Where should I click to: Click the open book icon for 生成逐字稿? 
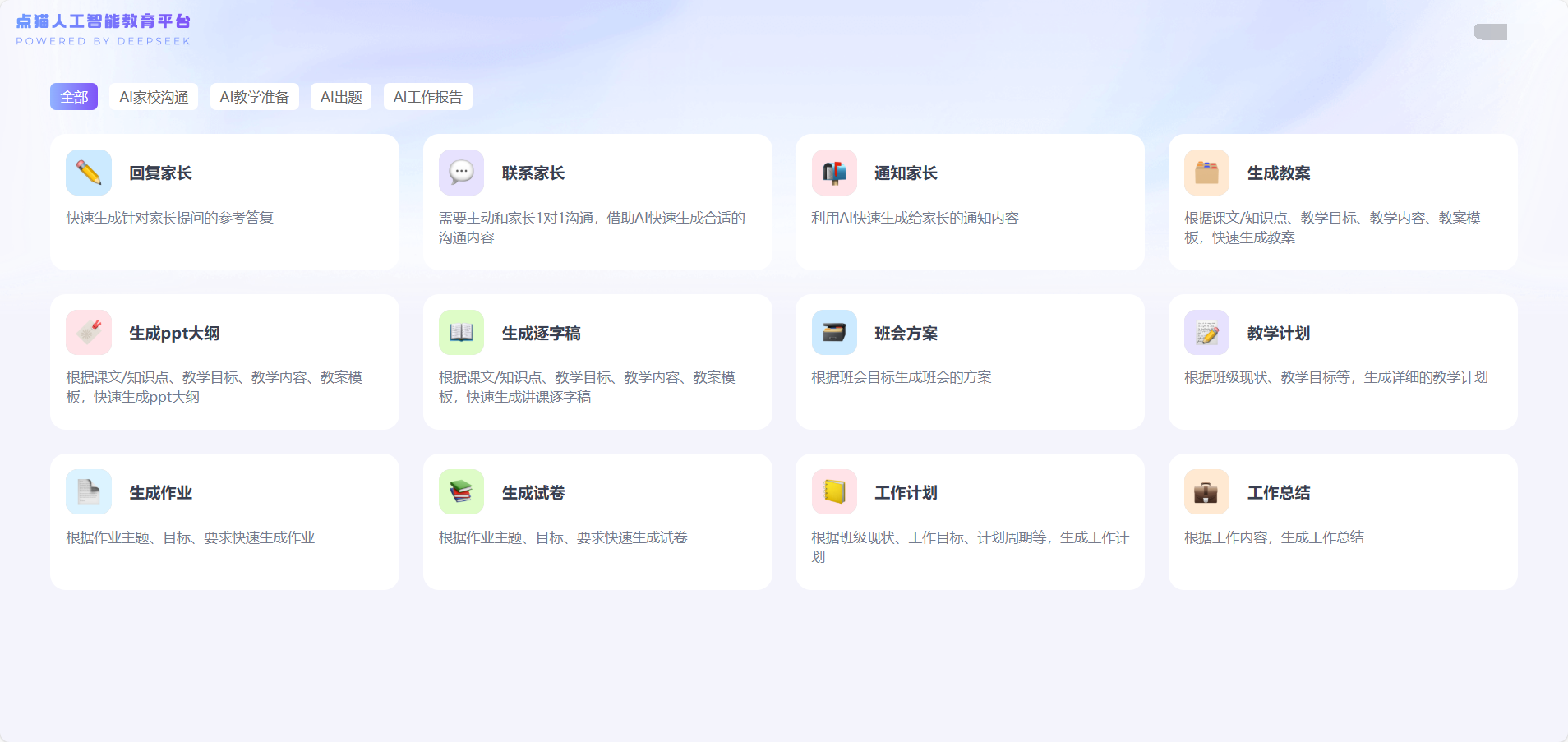pos(461,332)
